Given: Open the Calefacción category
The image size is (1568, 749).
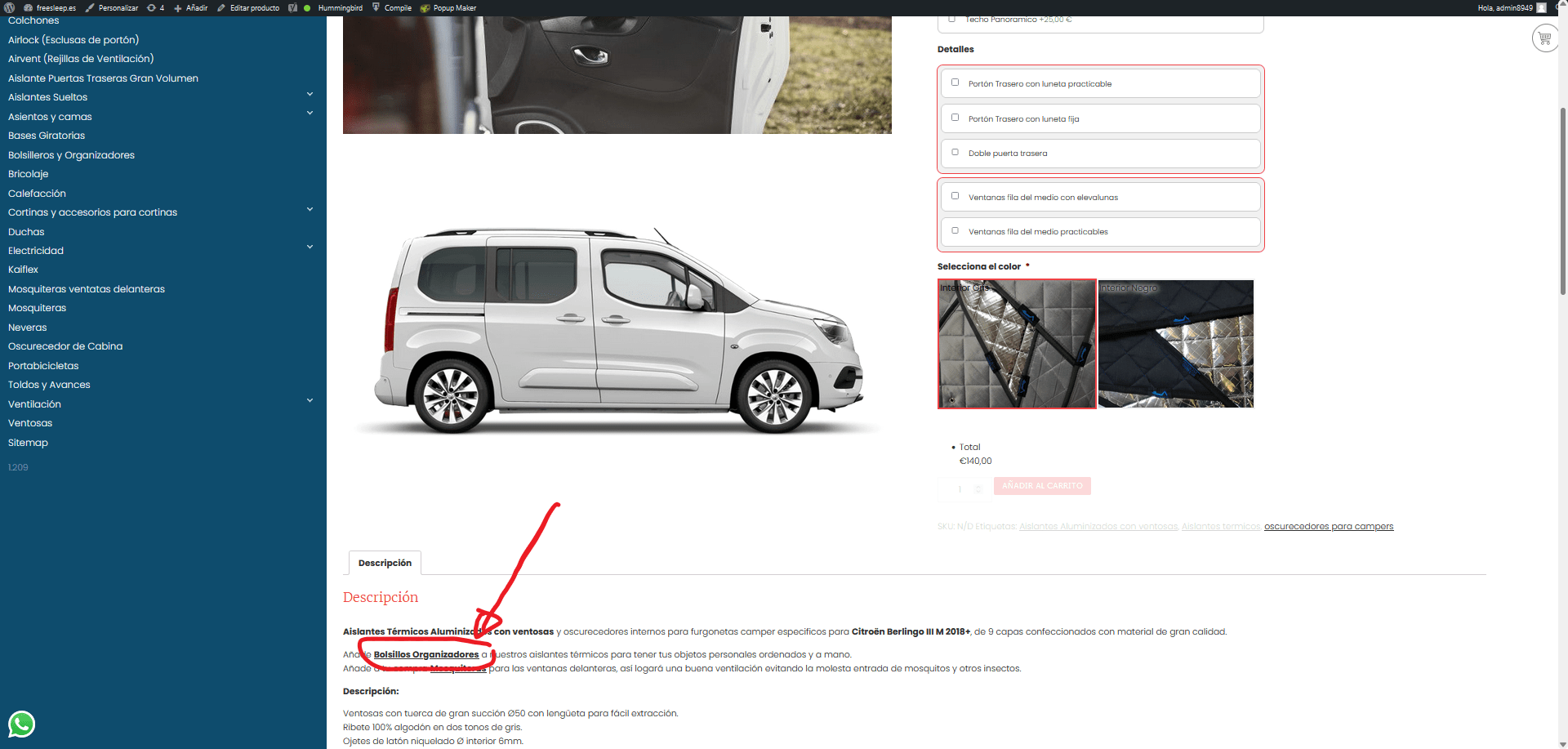Looking at the screenshot, I should pyautogui.click(x=37, y=194).
